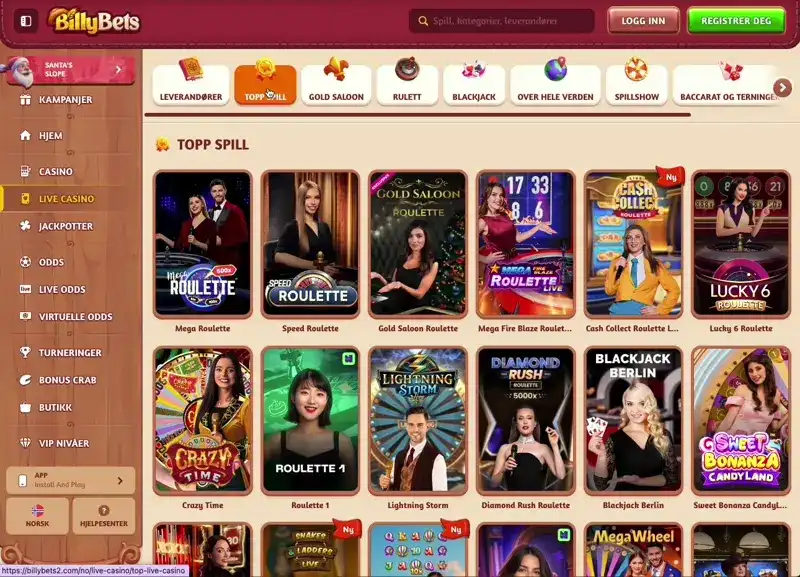Click the Logg Inn button

click(x=643, y=21)
